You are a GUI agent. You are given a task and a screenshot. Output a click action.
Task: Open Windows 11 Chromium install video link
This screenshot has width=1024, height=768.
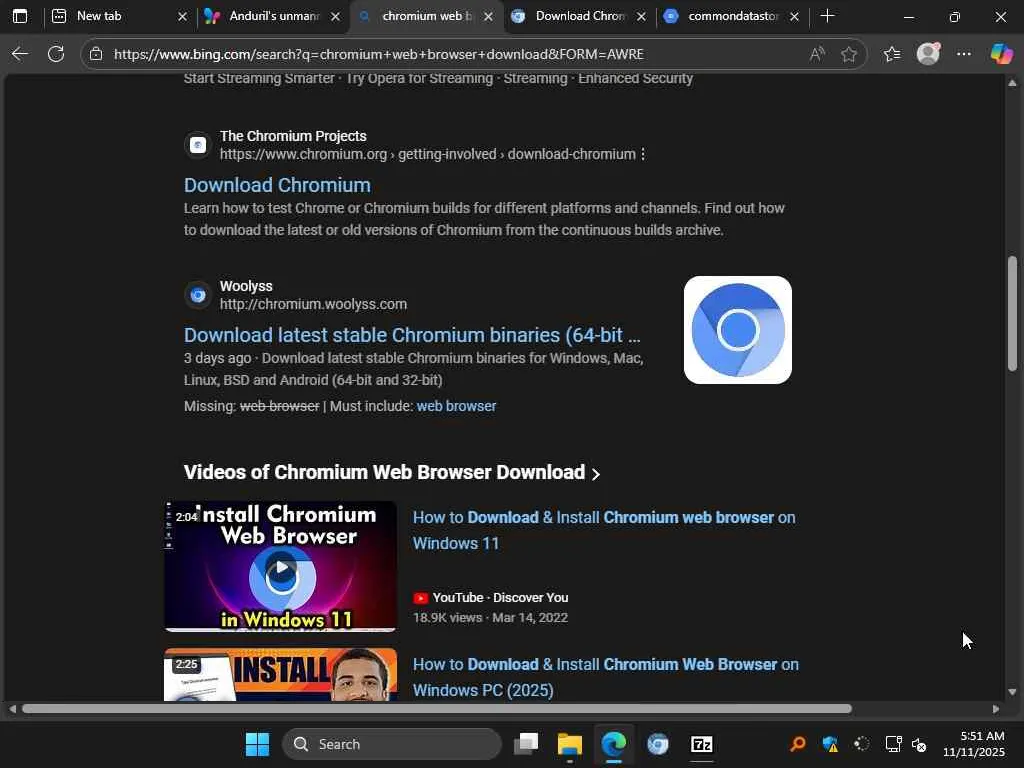(604, 530)
